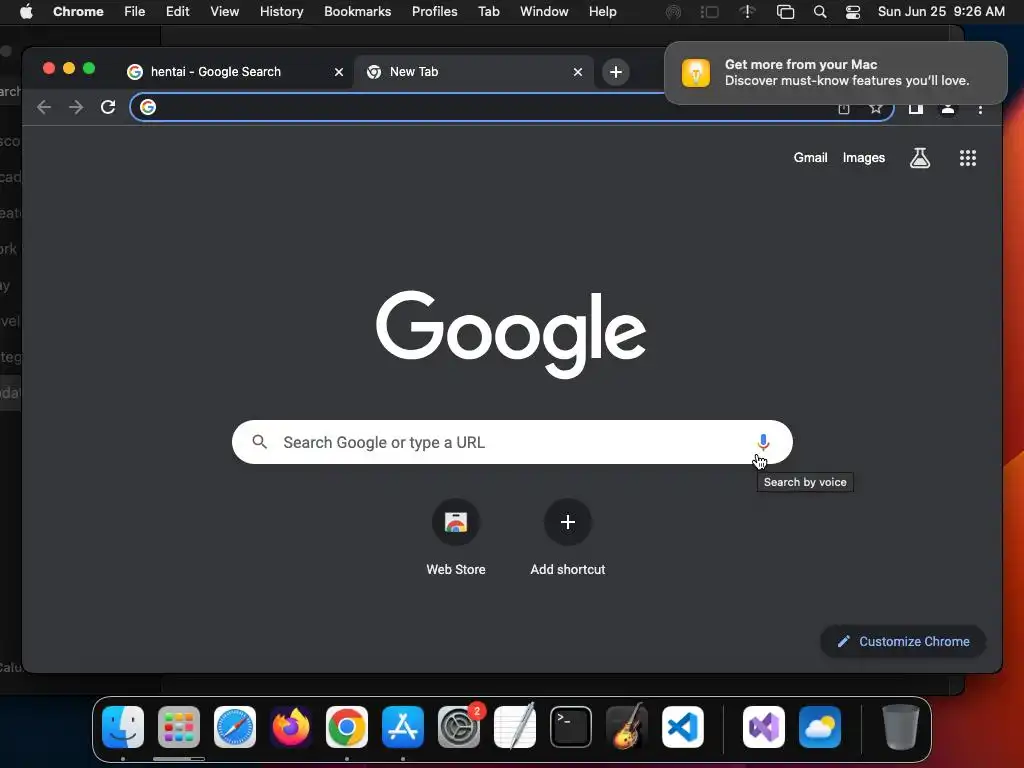Close the New Tab tab
Viewport: 1024px width, 768px height.
point(577,72)
